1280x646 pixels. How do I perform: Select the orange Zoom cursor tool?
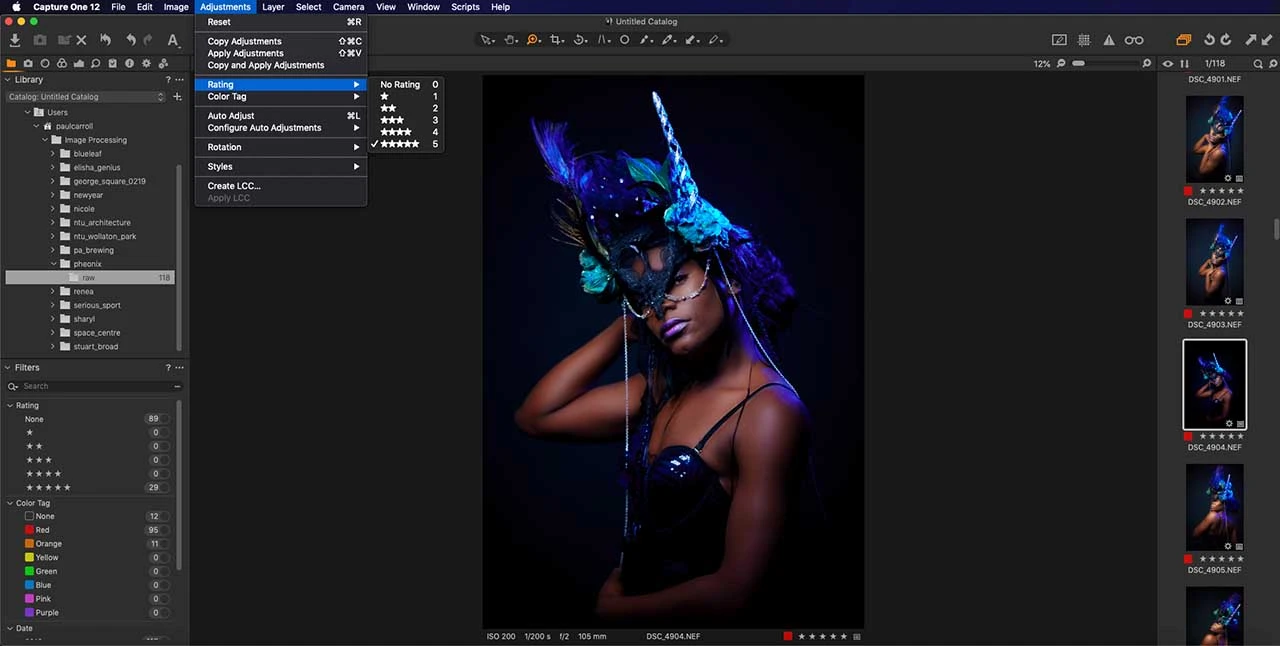[x=533, y=40]
